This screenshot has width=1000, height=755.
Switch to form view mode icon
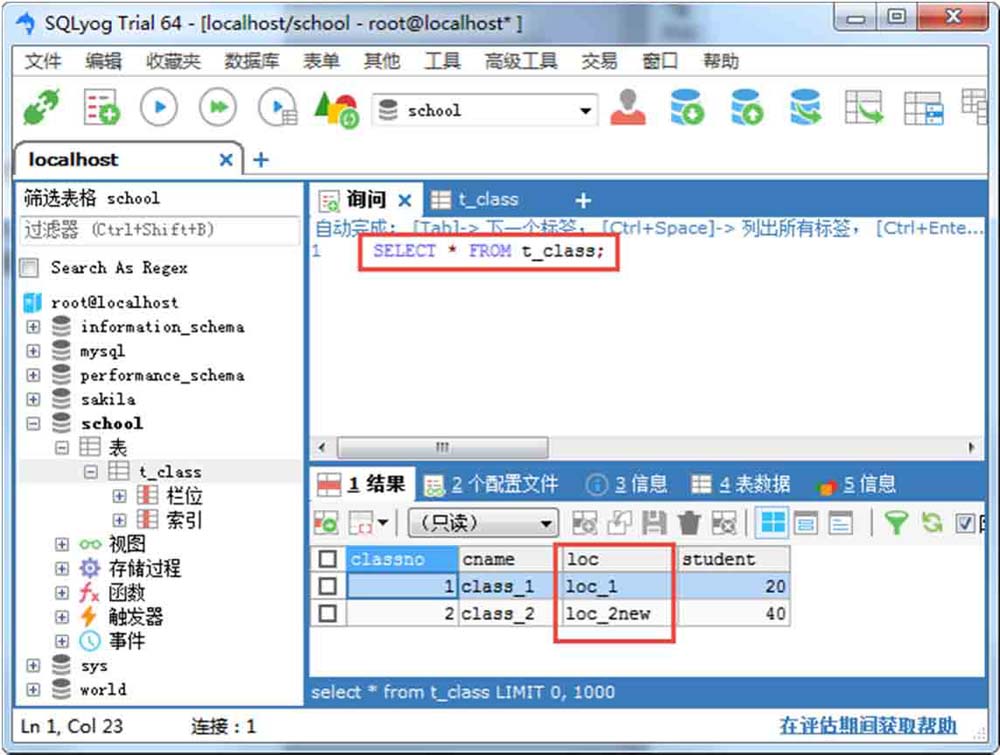coord(806,523)
